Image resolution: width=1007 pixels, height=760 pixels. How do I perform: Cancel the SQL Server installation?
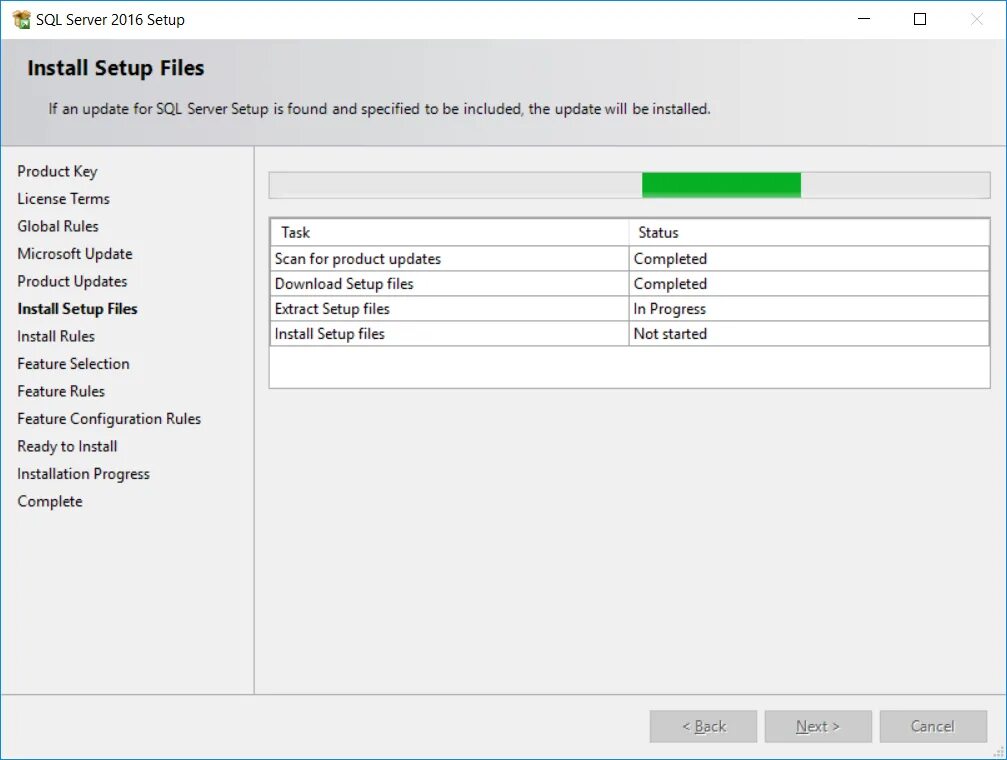932,726
